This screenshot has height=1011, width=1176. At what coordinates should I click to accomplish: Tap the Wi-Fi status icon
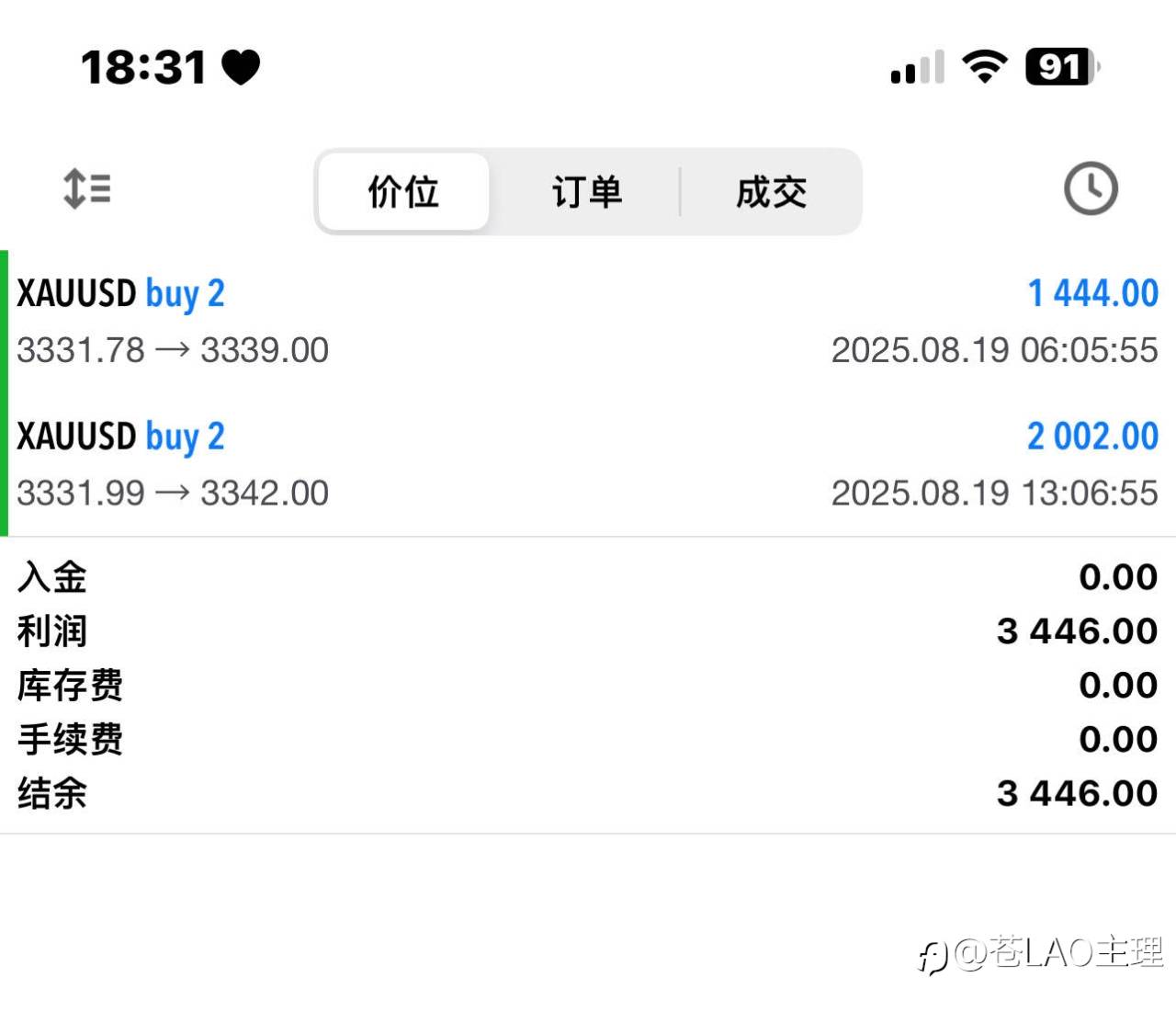click(x=984, y=66)
